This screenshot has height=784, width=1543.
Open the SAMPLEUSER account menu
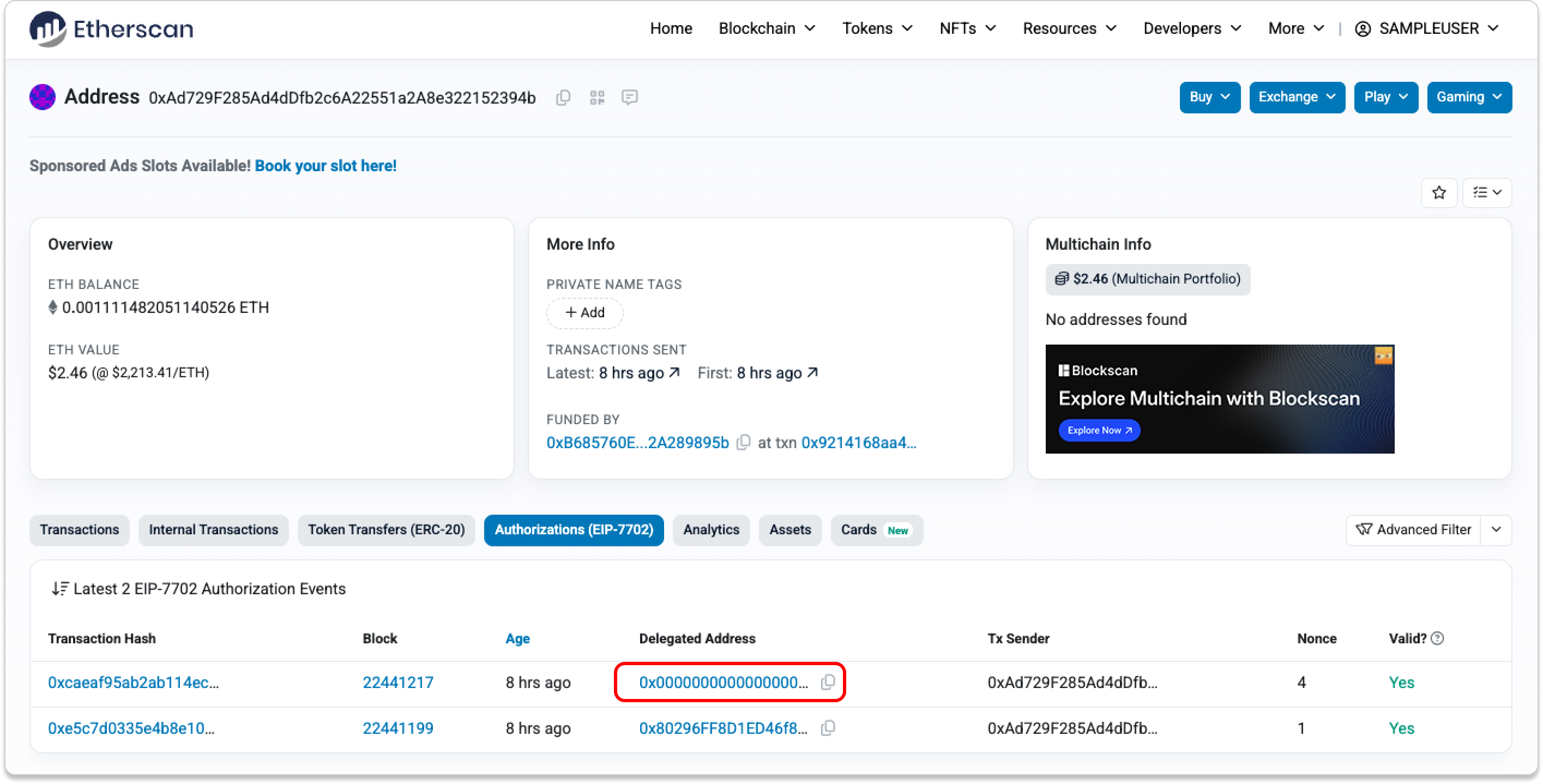click(1427, 28)
